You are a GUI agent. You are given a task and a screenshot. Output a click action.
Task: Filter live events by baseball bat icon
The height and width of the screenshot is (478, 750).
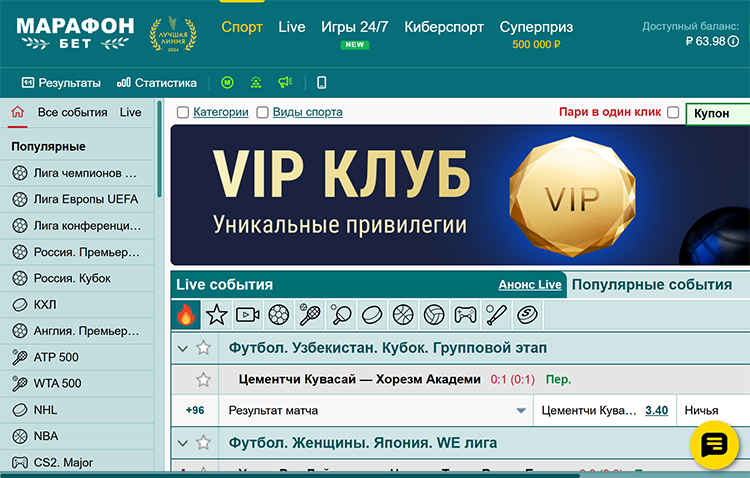click(x=496, y=315)
